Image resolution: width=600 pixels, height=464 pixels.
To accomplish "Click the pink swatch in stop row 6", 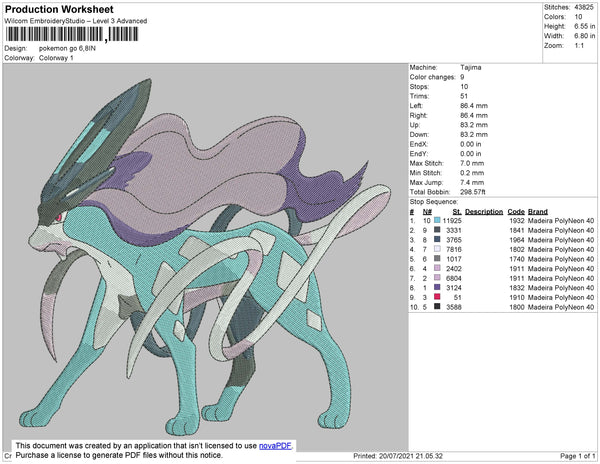I will point(437,269).
